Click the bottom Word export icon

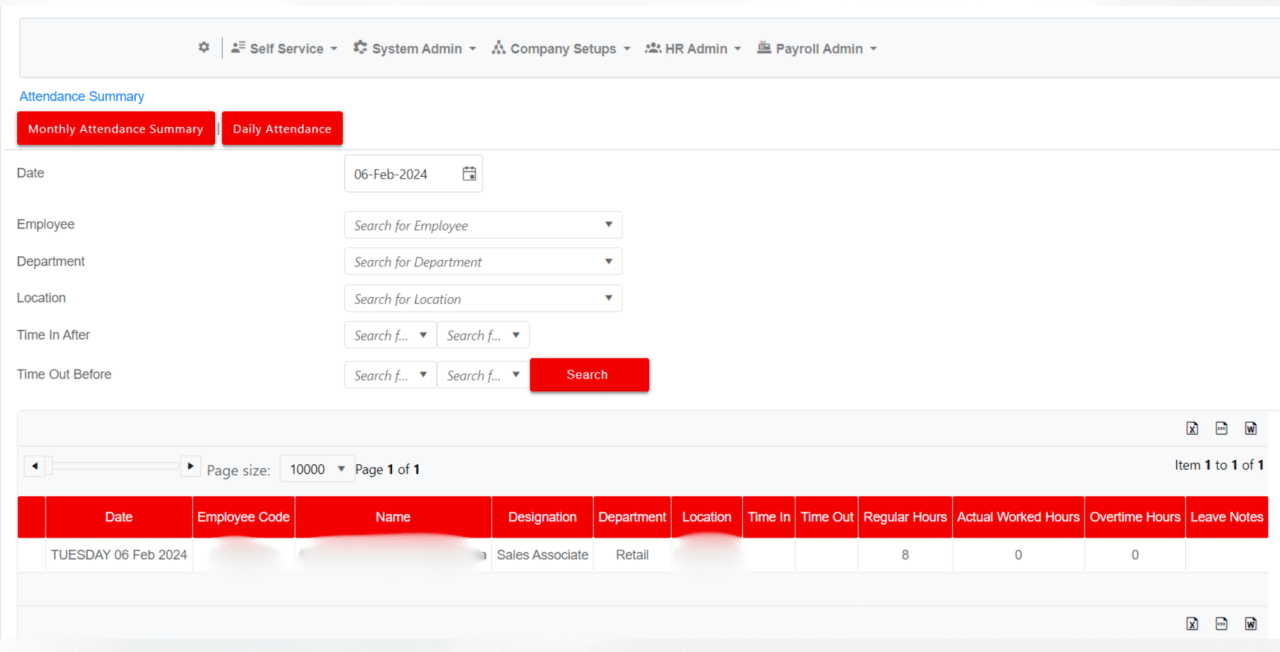click(1250, 623)
